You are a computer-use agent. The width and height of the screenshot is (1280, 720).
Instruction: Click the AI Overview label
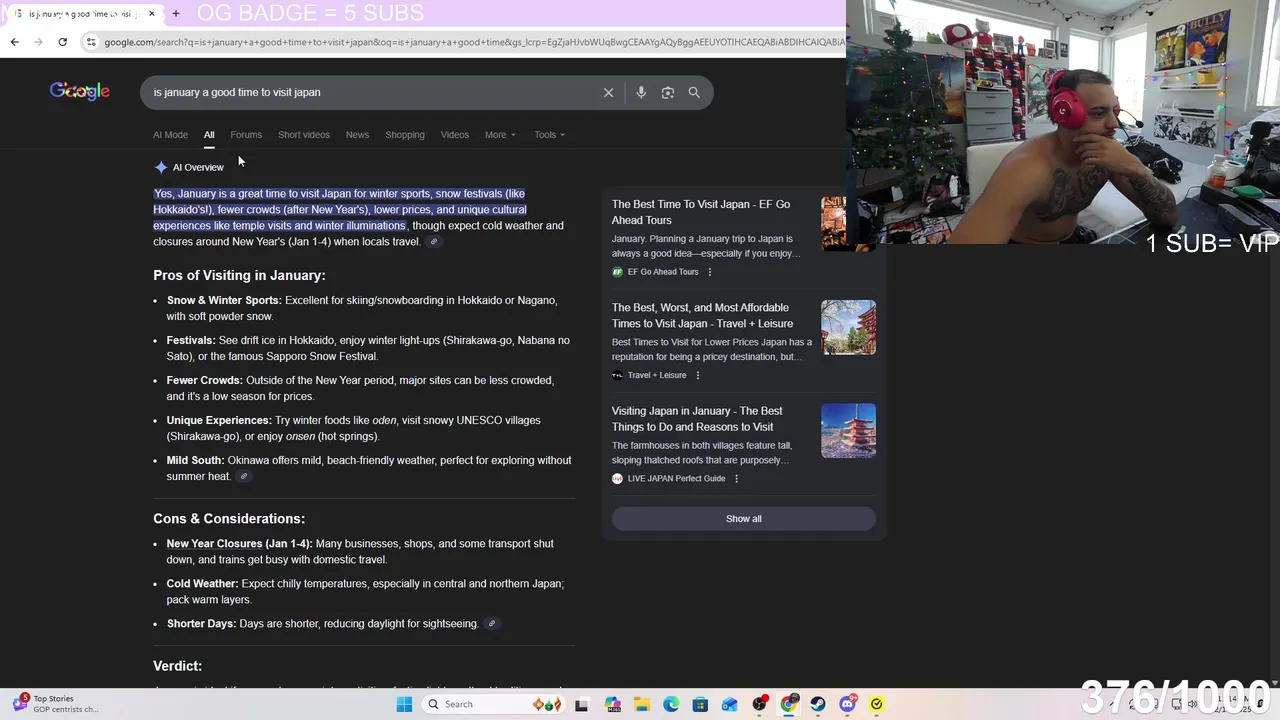(x=198, y=167)
